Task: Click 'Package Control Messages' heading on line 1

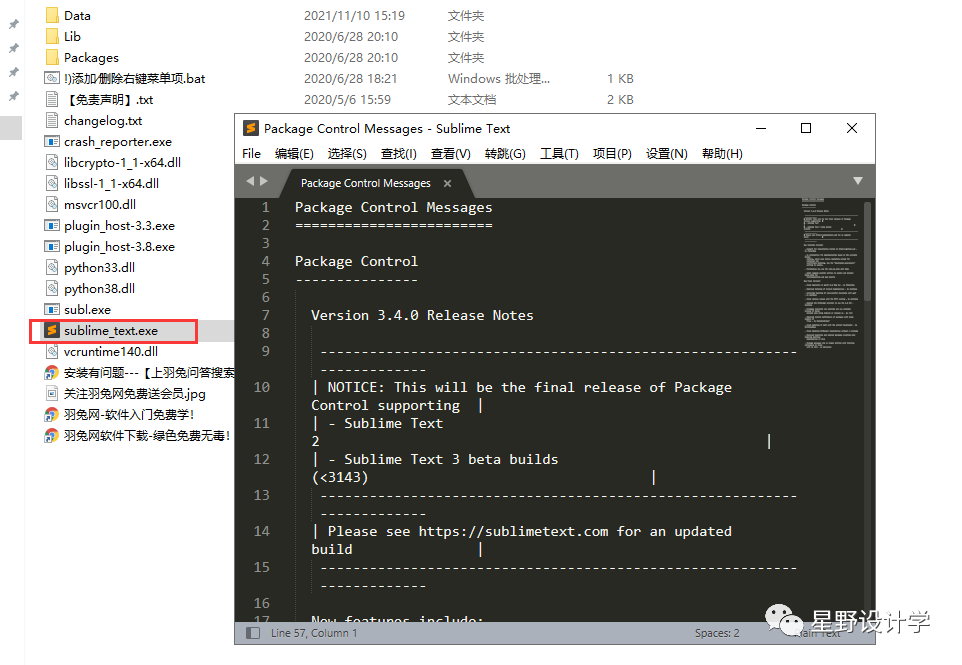Action: pyautogui.click(x=393, y=207)
